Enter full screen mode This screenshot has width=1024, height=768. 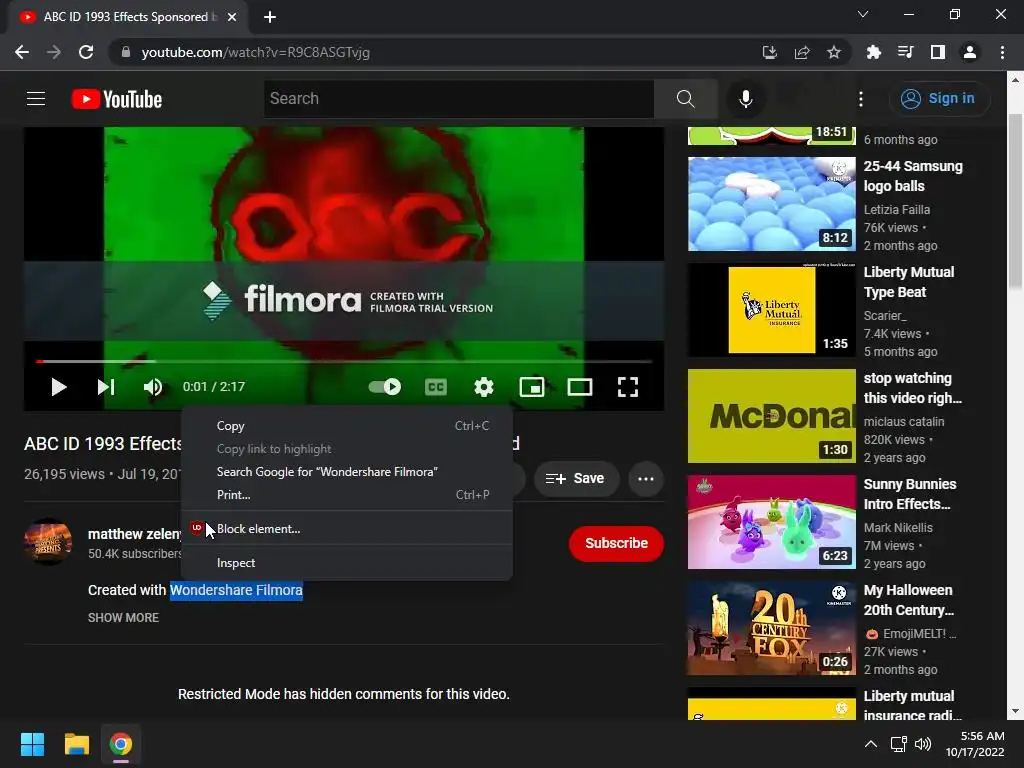[x=628, y=387]
